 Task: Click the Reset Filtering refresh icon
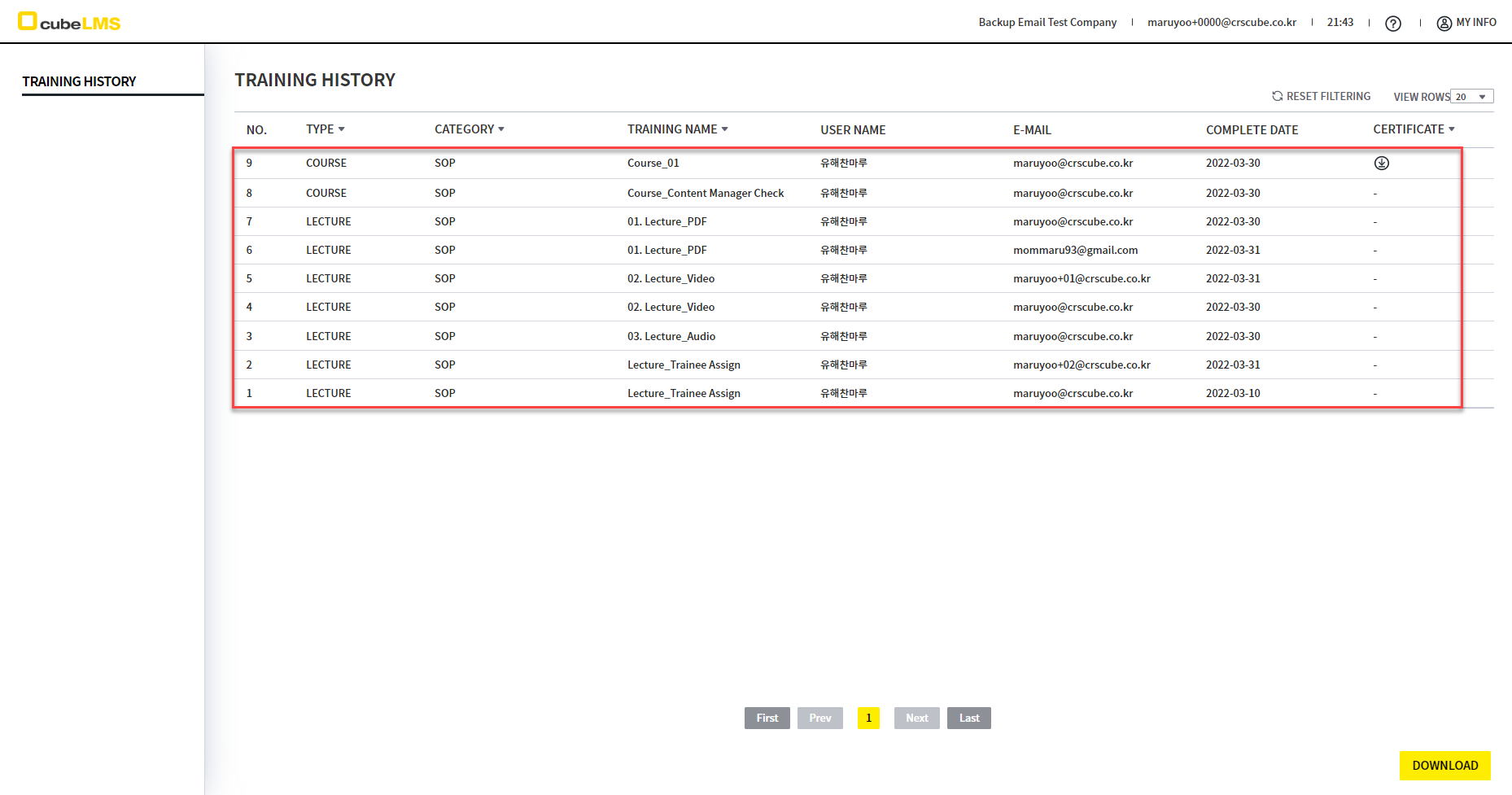click(x=1277, y=96)
